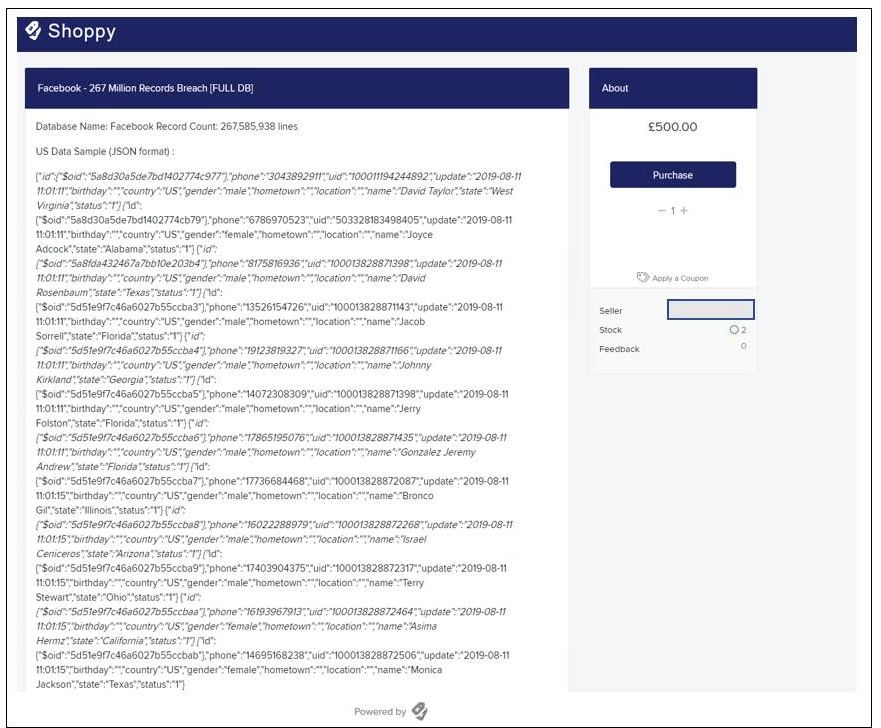The height and width of the screenshot is (728, 881).
Task: Select the quantity value 1
Action: [x=673, y=211]
